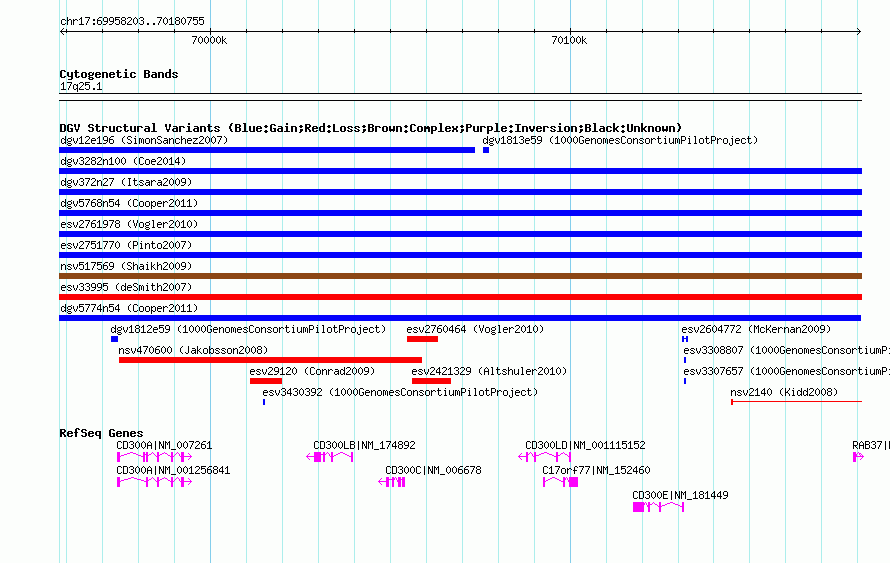
Task: Click the CD300E NM_181449 gene glyph
Action: (x=658, y=507)
